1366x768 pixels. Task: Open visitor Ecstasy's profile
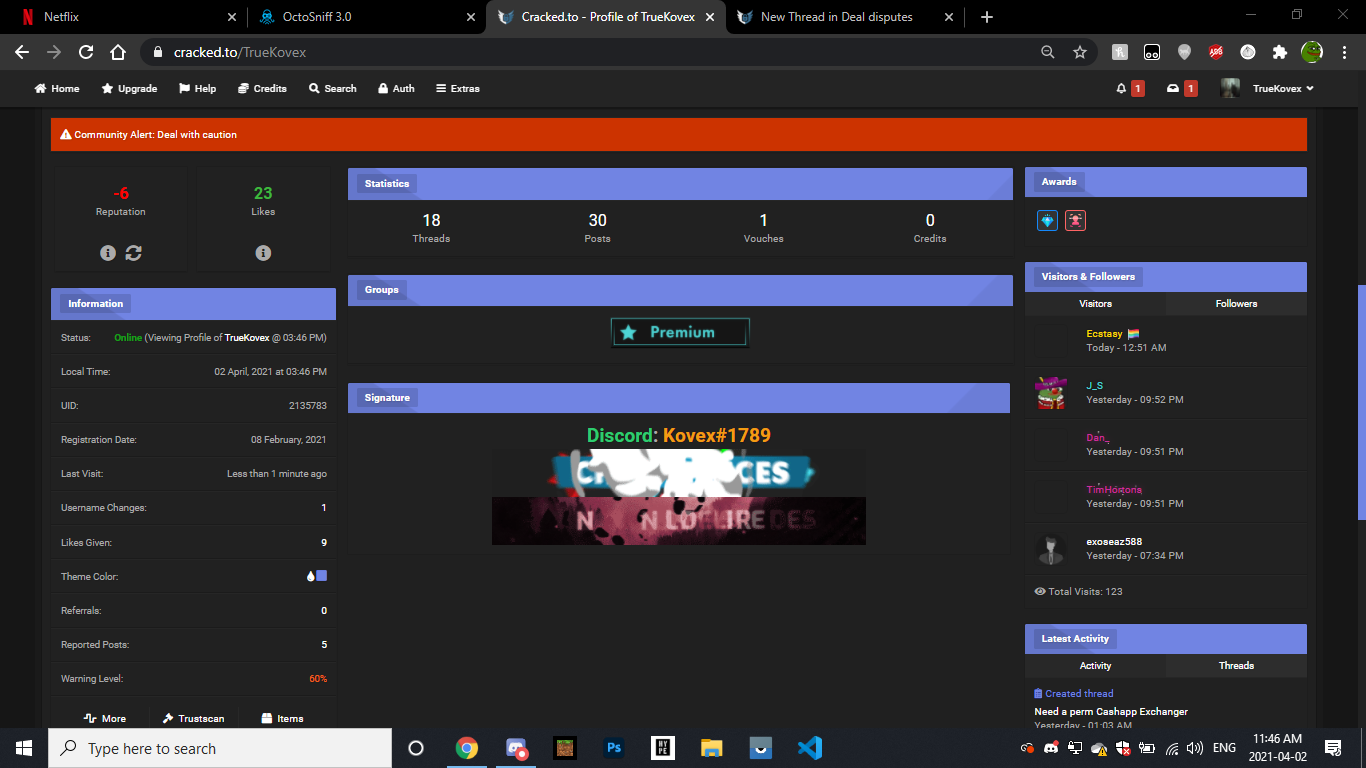[1106, 334]
